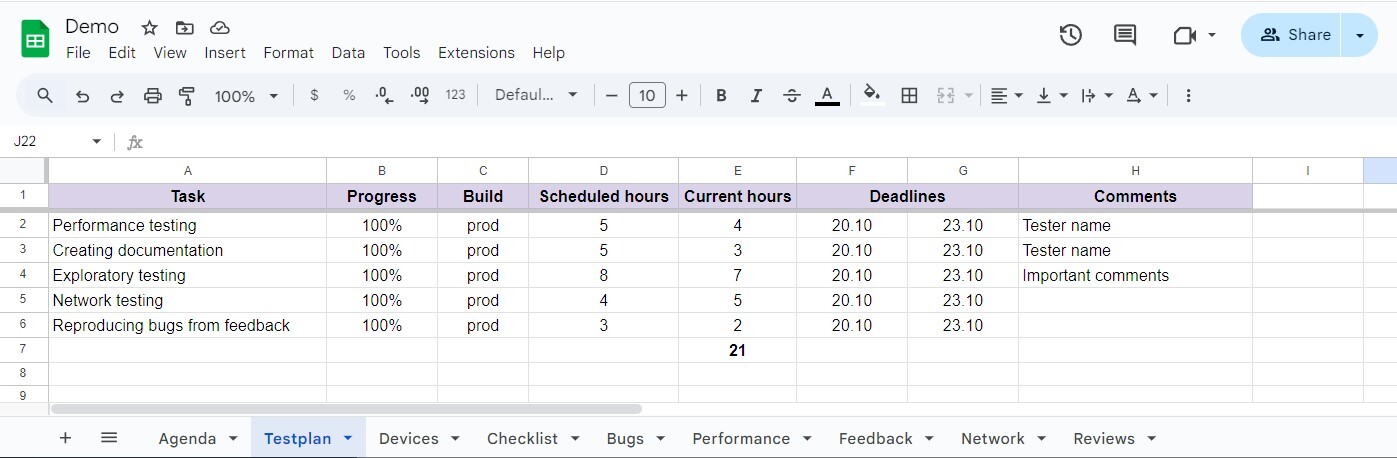
Task: Search the menus with magnifier icon
Action: tap(45, 96)
